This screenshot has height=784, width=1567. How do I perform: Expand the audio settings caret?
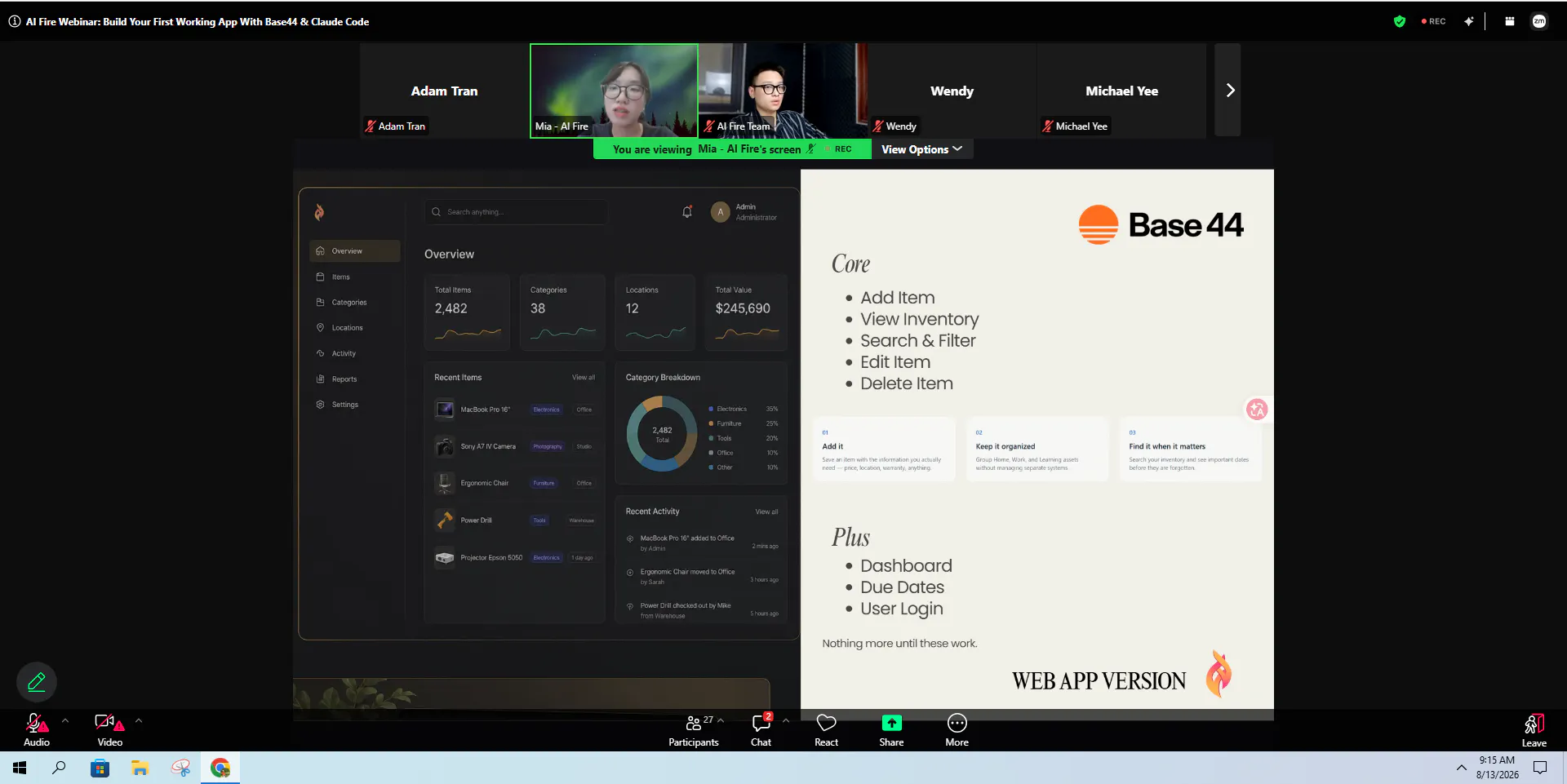click(65, 720)
